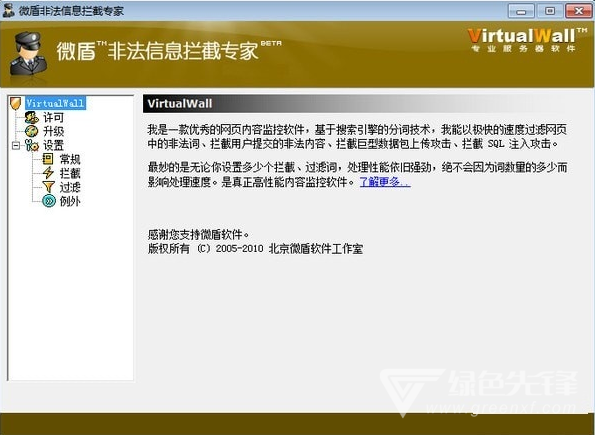595x435 pixels.
Task: Open the 了解更多 link
Action: pyautogui.click(x=385, y=182)
